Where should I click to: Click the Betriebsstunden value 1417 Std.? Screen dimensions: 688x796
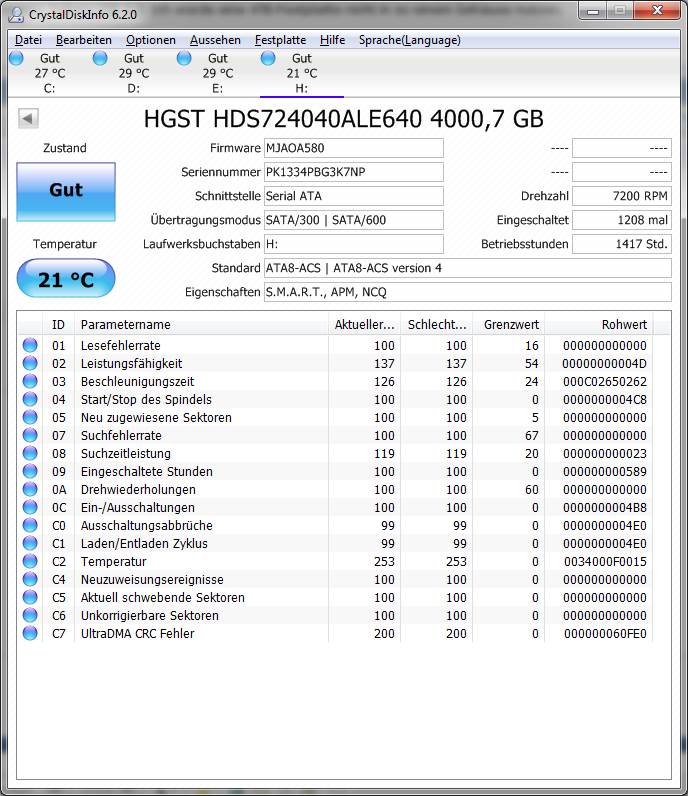click(621, 244)
